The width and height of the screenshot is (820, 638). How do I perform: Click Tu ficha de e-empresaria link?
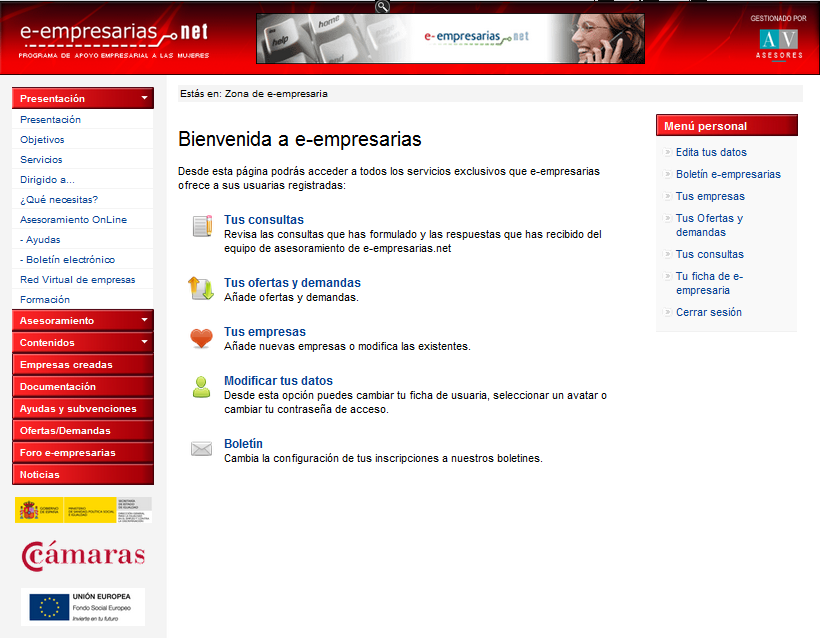pos(709,283)
